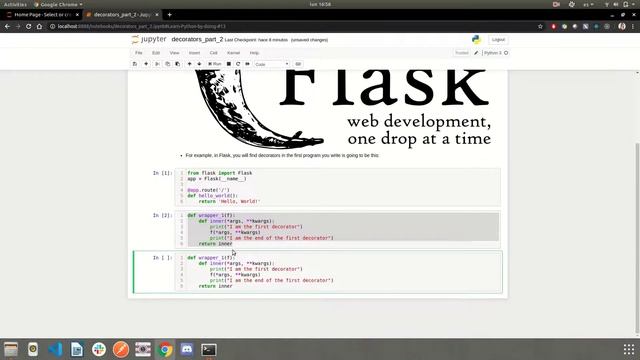This screenshot has width=640, height=360.
Task: Restart kernel and rerun entire notebook
Action: pos(247,64)
